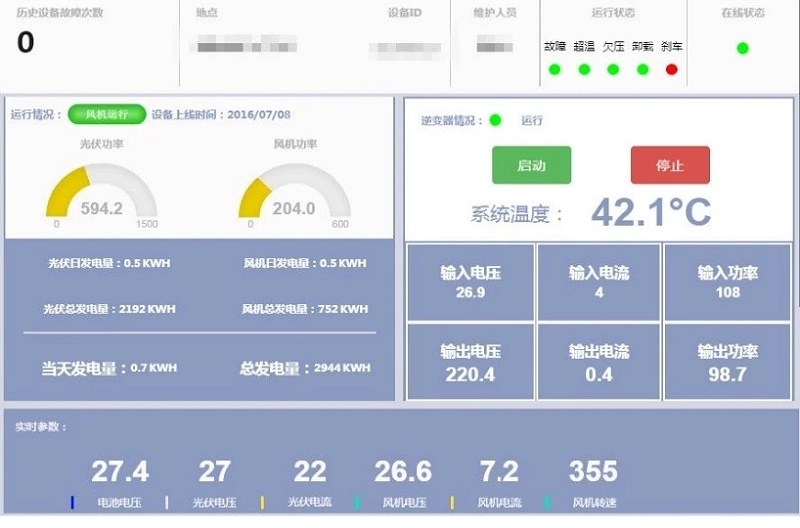Click the 地点 location header label
Screen dimensions: 800x528
tap(207, 13)
